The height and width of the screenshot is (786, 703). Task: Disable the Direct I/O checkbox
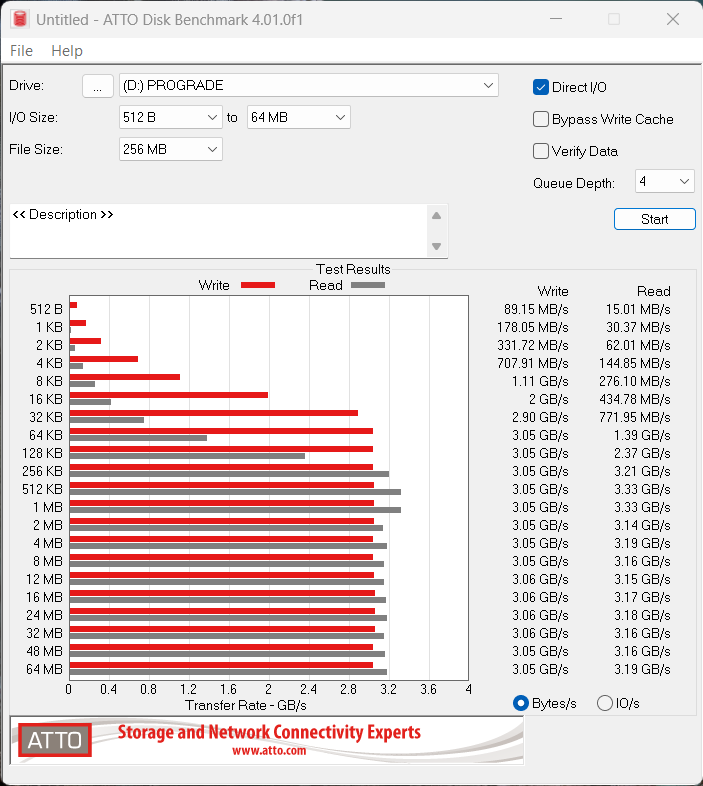[541, 87]
